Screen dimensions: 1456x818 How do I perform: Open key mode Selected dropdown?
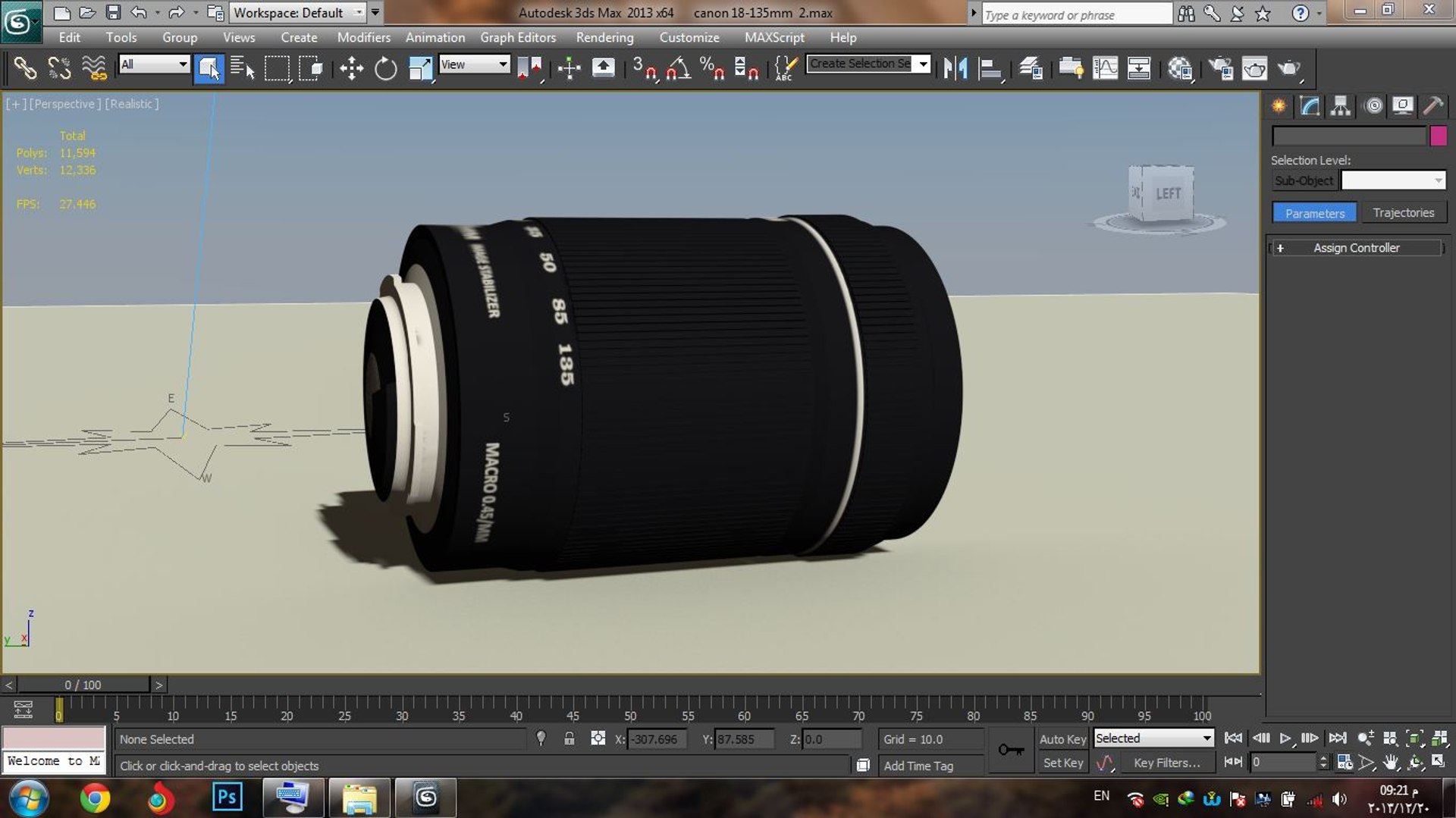click(1153, 738)
